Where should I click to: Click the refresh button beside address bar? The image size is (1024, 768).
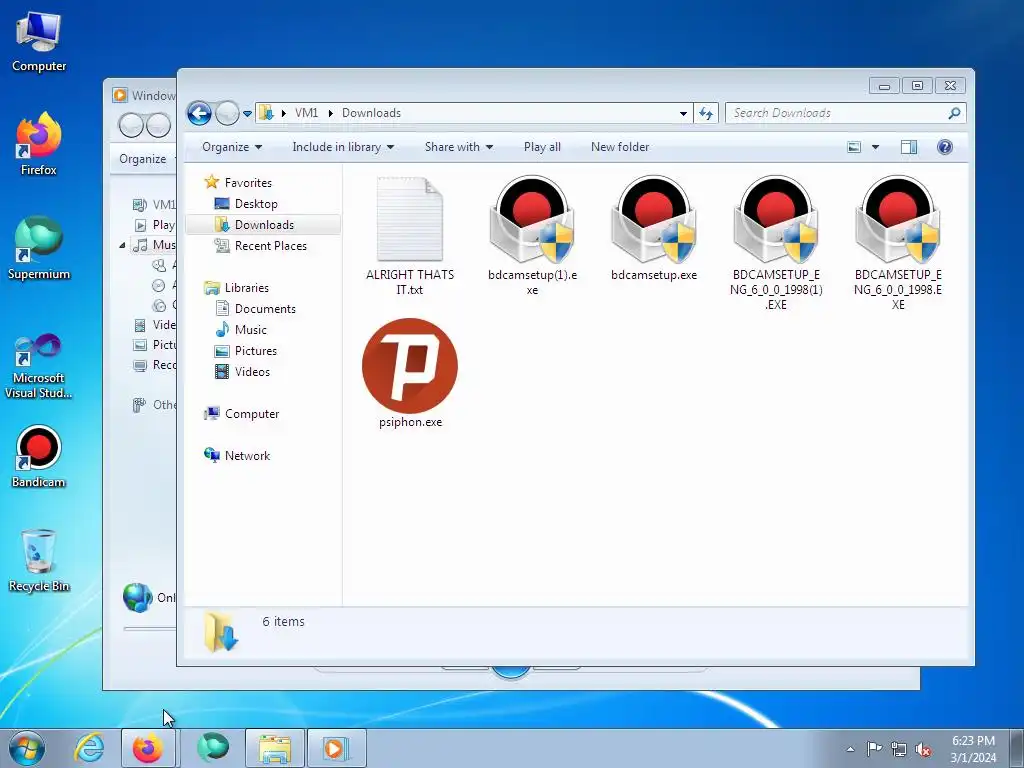click(x=706, y=113)
